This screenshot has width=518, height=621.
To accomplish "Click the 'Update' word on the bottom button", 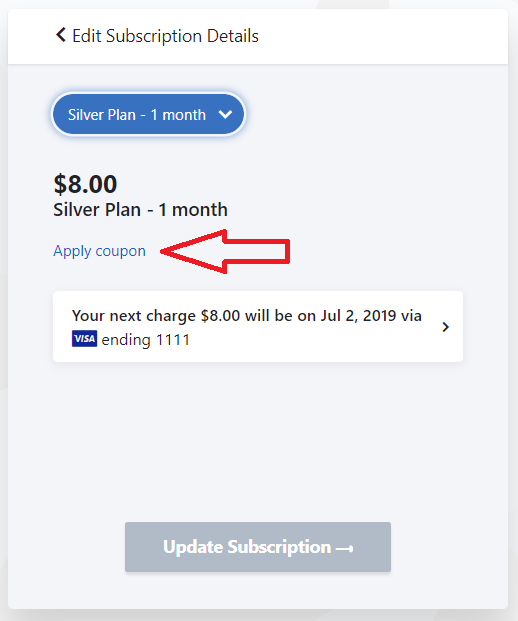I will tap(193, 547).
